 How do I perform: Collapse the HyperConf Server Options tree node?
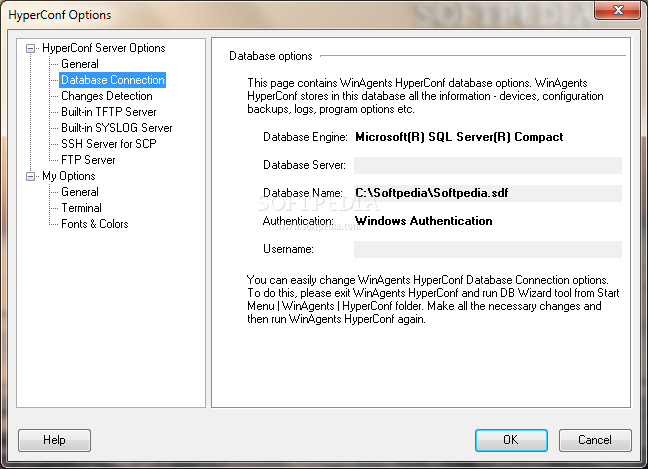(30, 49)
